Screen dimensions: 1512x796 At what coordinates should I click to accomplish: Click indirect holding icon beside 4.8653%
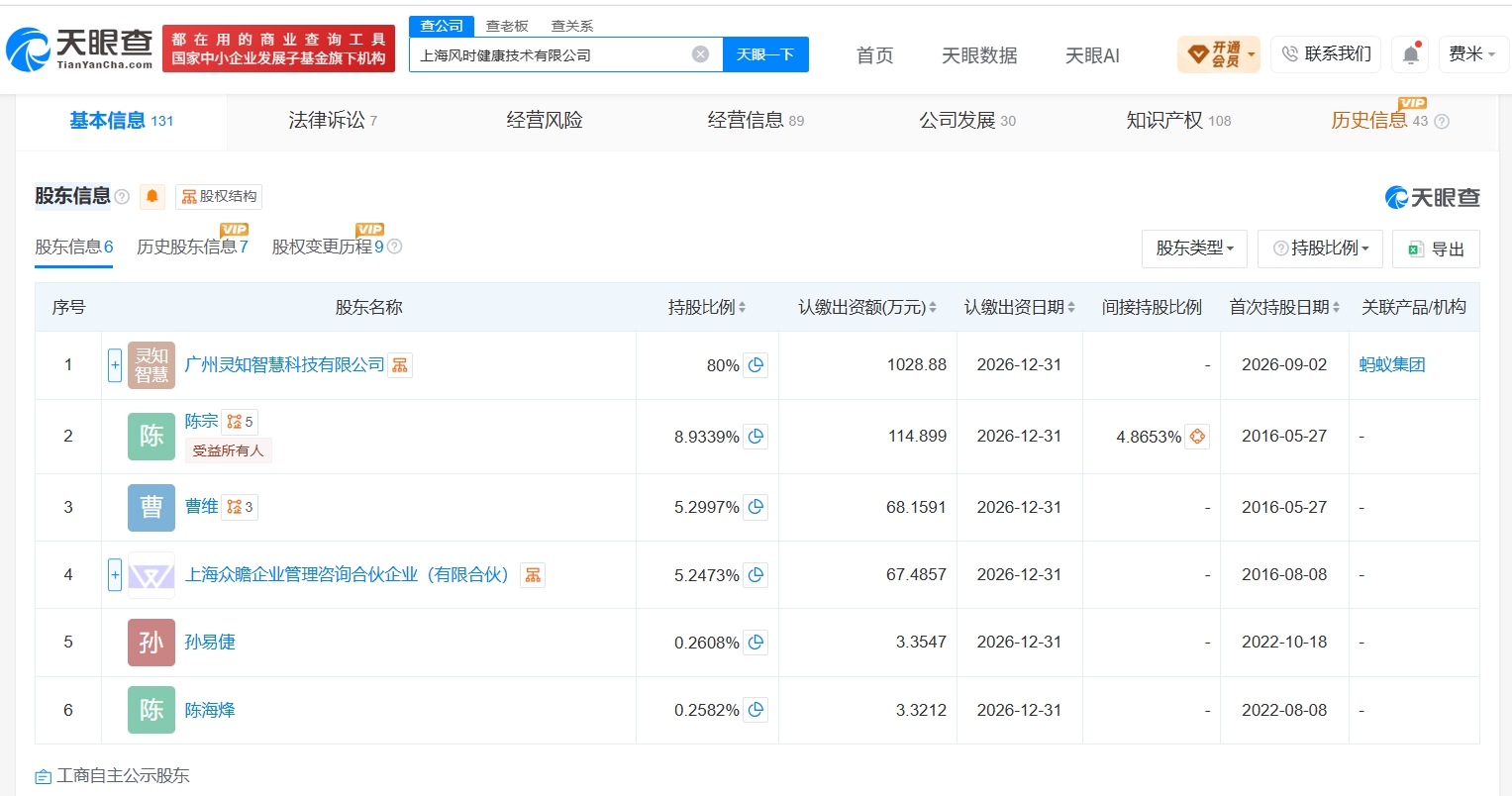pyautogui.click(x=1197, y=437)
